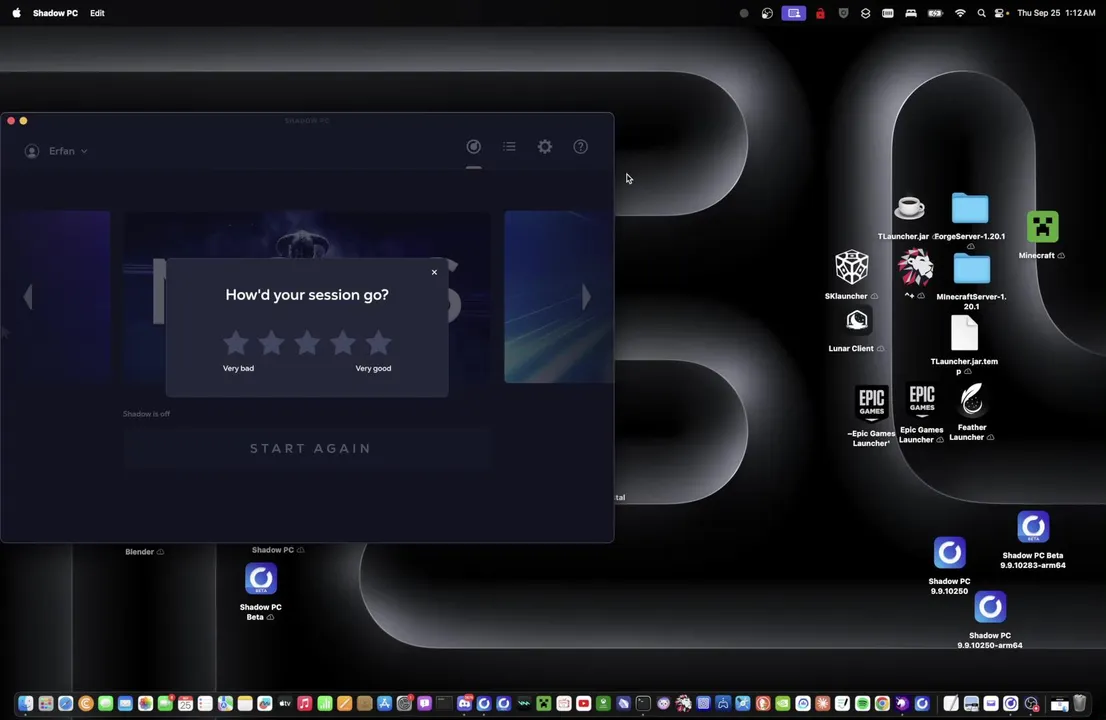The image size is (1106, 720).
Task: Go to previous carousel slide arrow
Action: click(x=28, y=297)
